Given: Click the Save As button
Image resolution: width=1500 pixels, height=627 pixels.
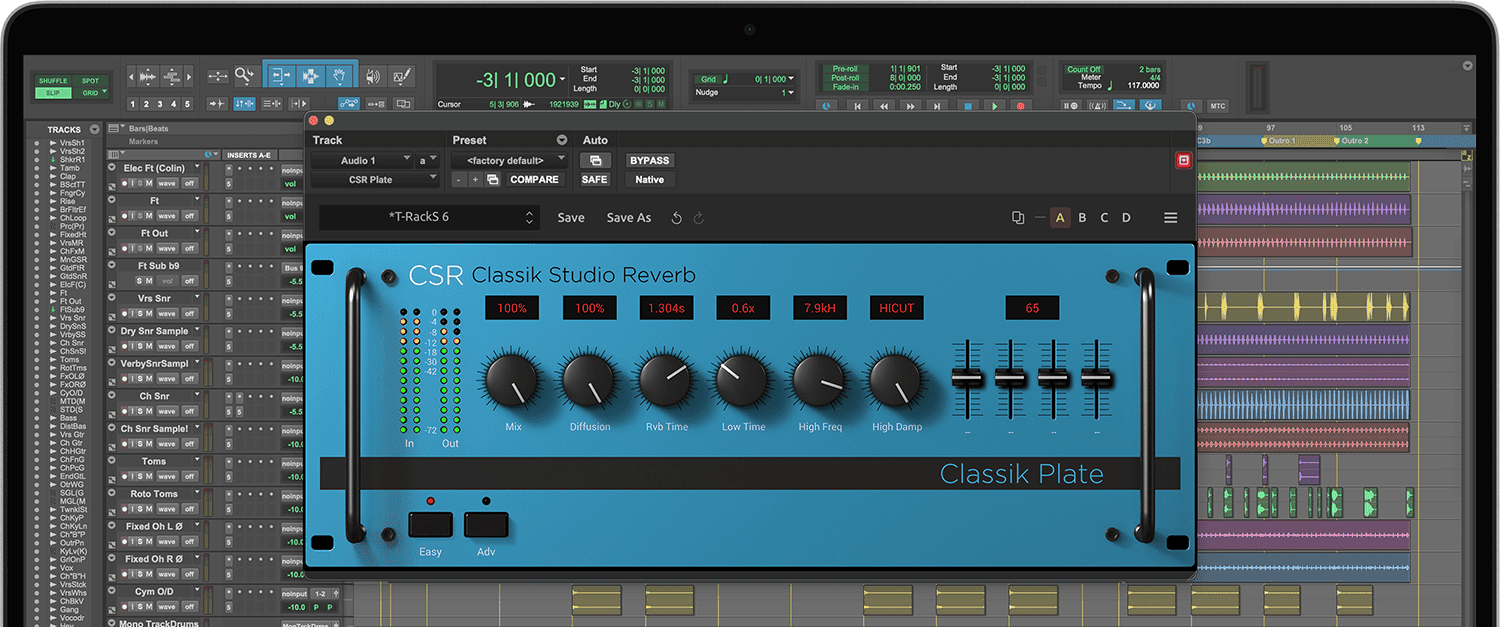Looking at the screenshot, I should [628, 217].
